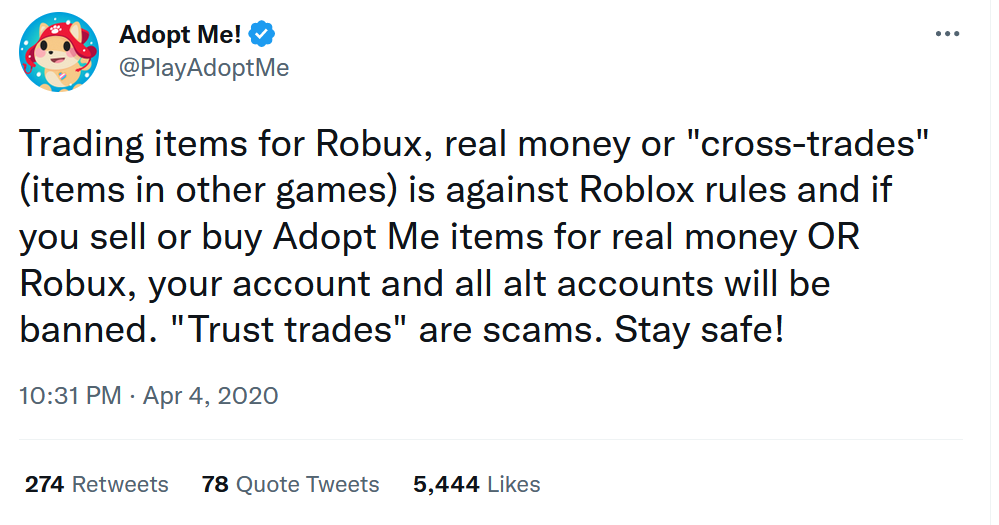Open the @PlayAdoptMe handle link

(x=204, y=68)
